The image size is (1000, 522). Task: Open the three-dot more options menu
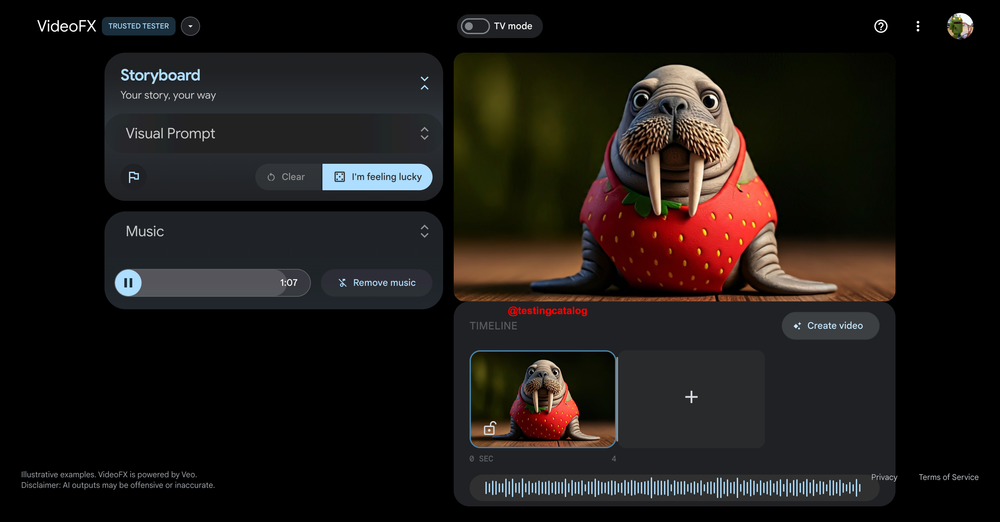[918, 26]
